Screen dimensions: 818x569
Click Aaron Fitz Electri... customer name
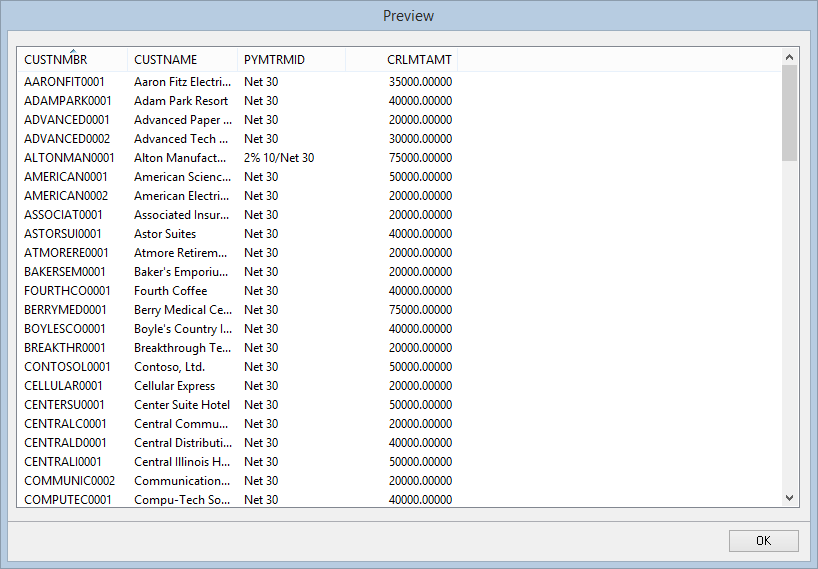click(182, 82)
